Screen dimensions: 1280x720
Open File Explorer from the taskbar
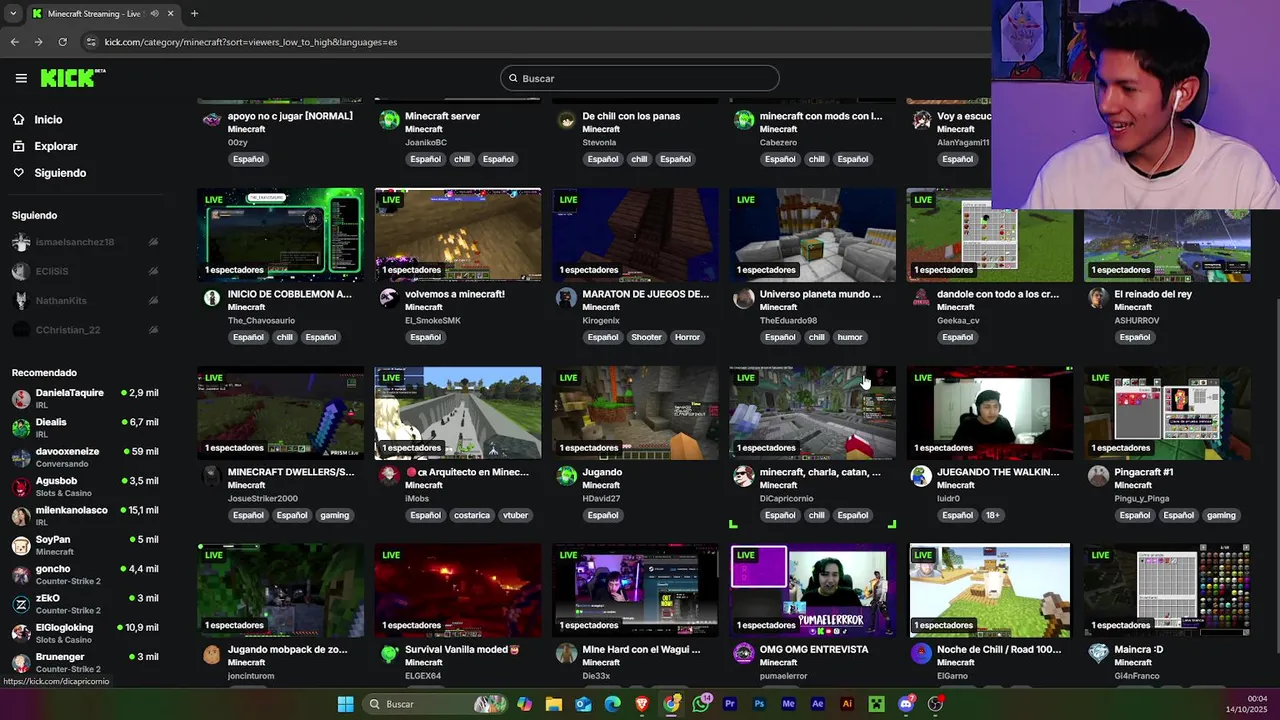553,704
